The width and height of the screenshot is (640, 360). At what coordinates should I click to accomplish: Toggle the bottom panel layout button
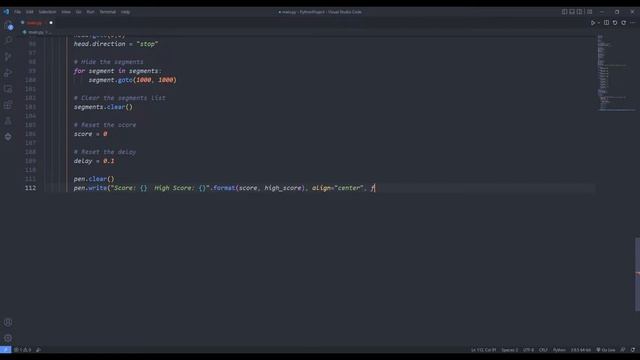click(x=572, y=12)
